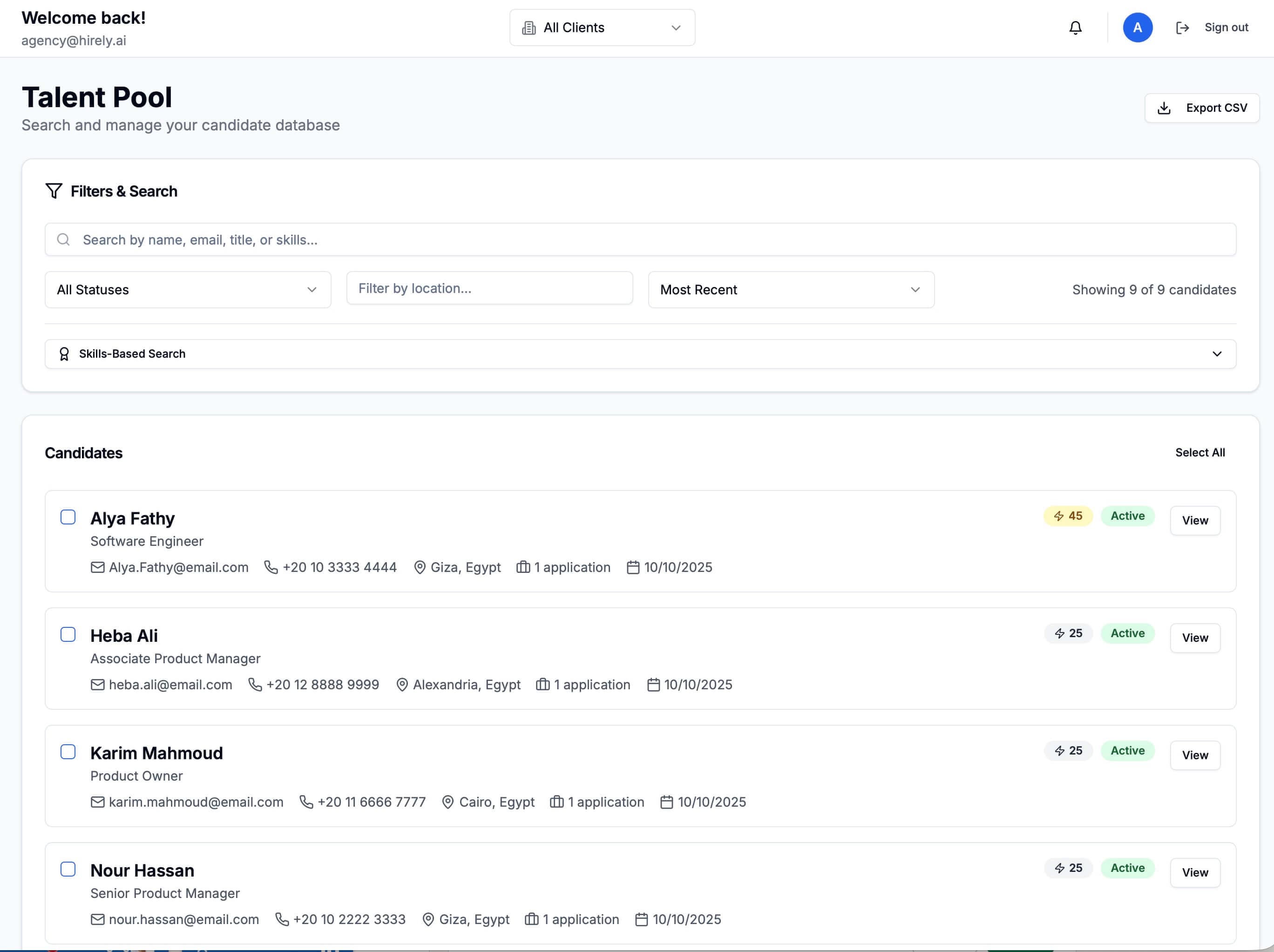Image resolution: width=1274 pixels, height=952 pixels.
Task: Click Alya Fathy's email envelope icon
Action: 97,567
